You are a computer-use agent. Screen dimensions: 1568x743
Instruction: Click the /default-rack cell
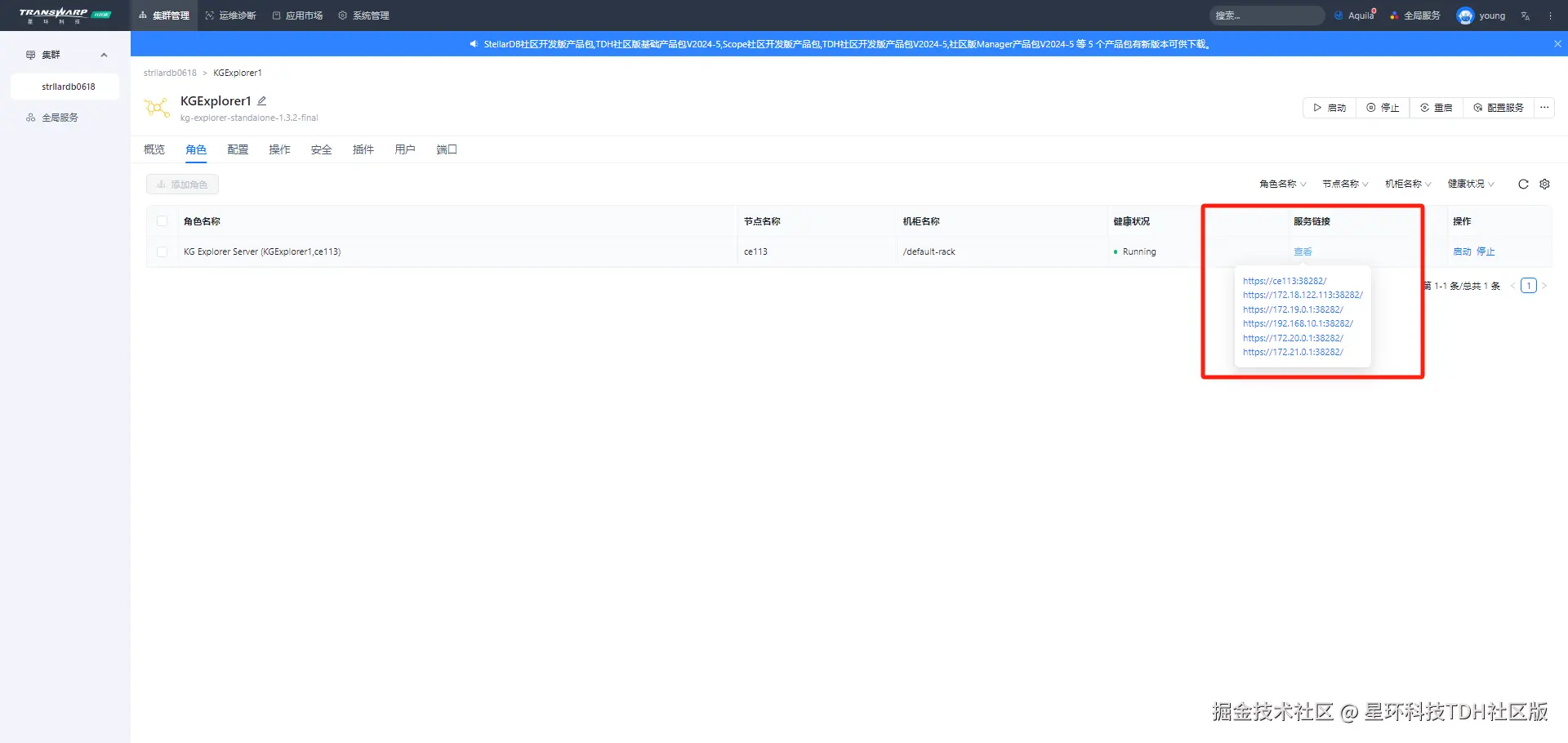coord(929,251)
